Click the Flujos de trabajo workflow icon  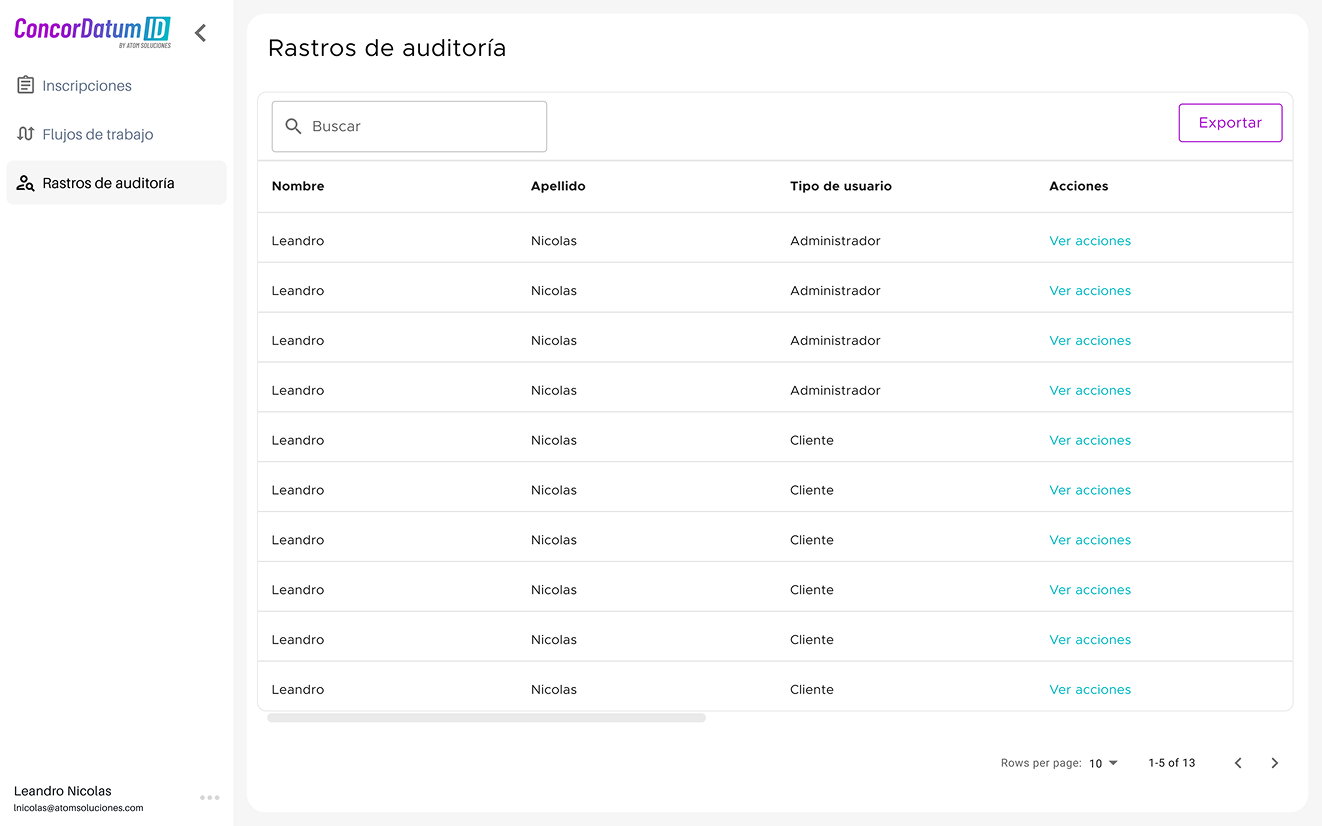click(x=26, y=134)
